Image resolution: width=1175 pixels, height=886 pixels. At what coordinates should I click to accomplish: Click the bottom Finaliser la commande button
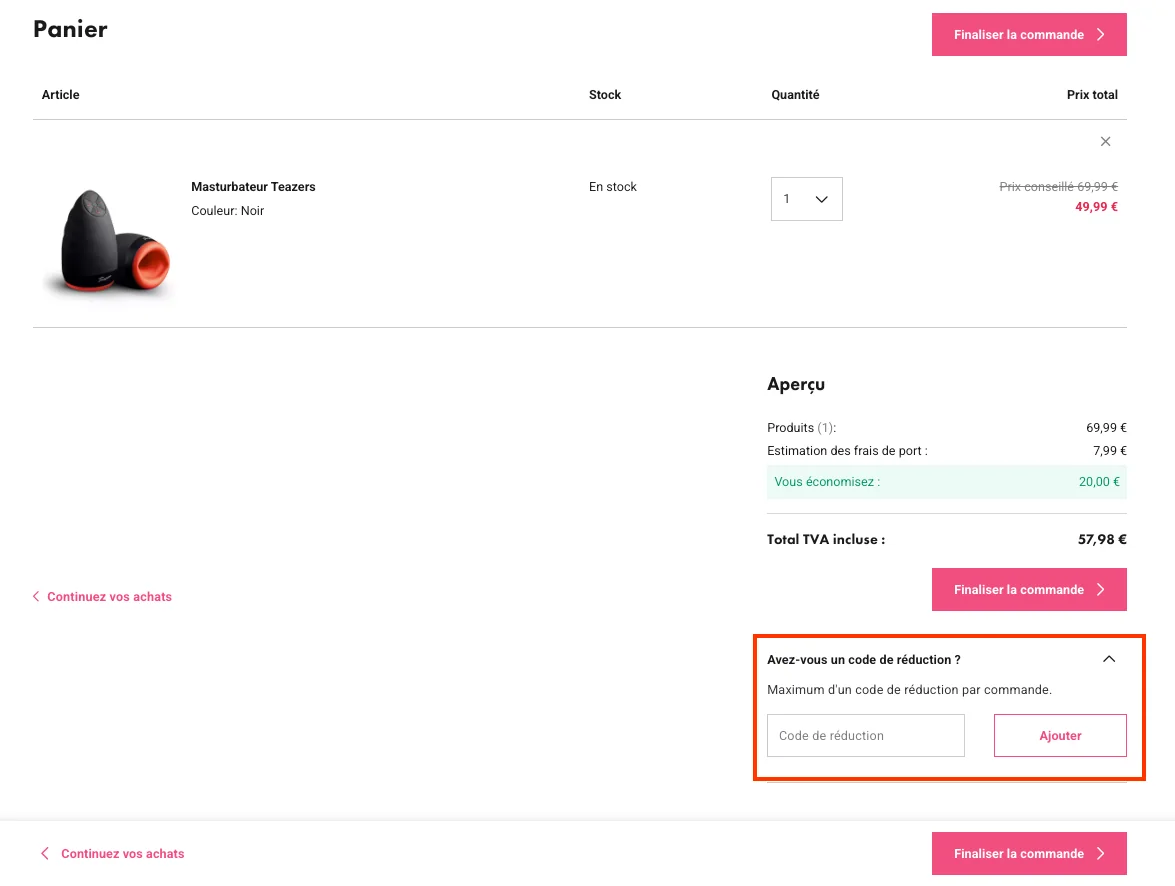pyautogui.click(x=1029, y=853)
